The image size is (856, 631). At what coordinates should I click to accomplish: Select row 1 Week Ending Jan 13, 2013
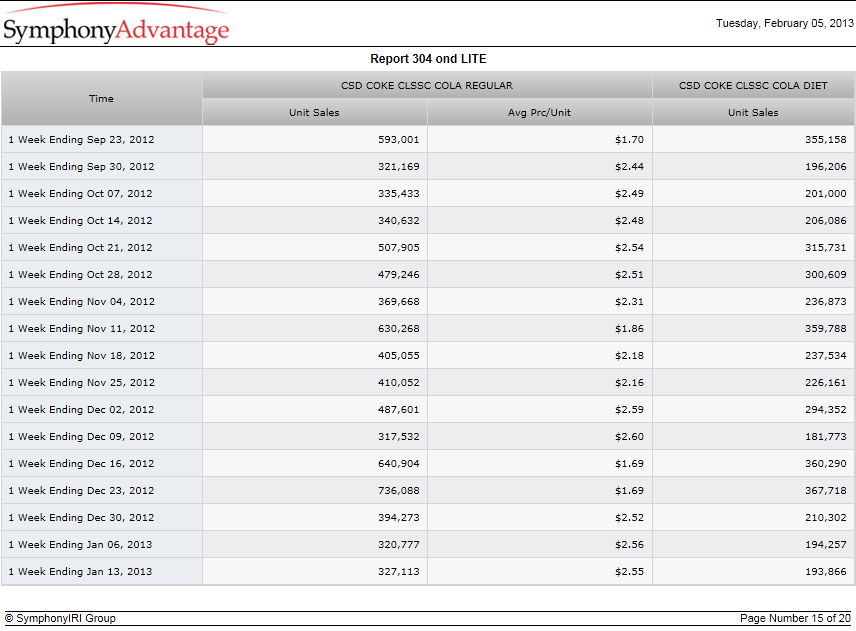(x=427, y=572)
